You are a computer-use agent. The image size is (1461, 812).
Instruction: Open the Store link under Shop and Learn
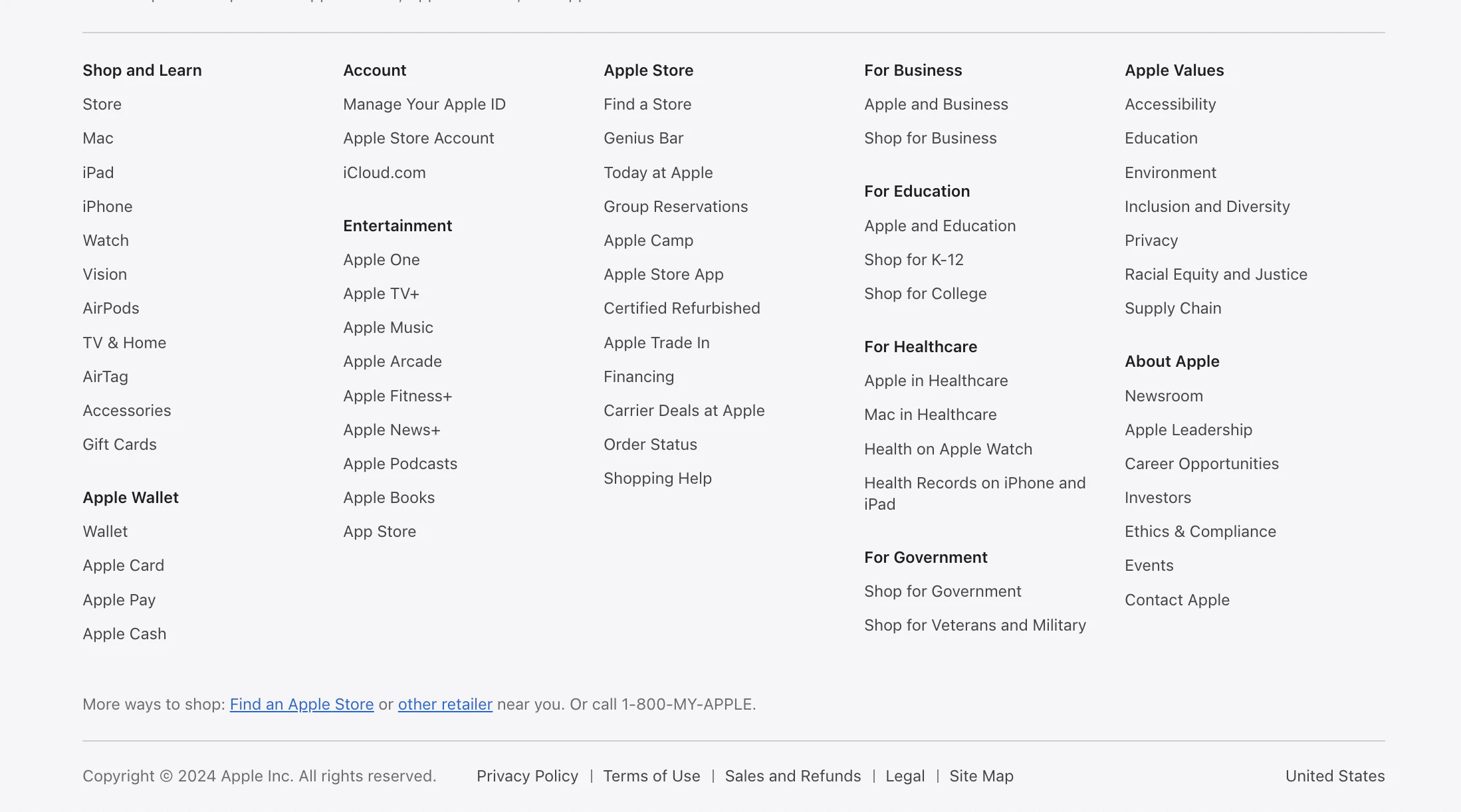pyautogui.click(x=102, y=104)
